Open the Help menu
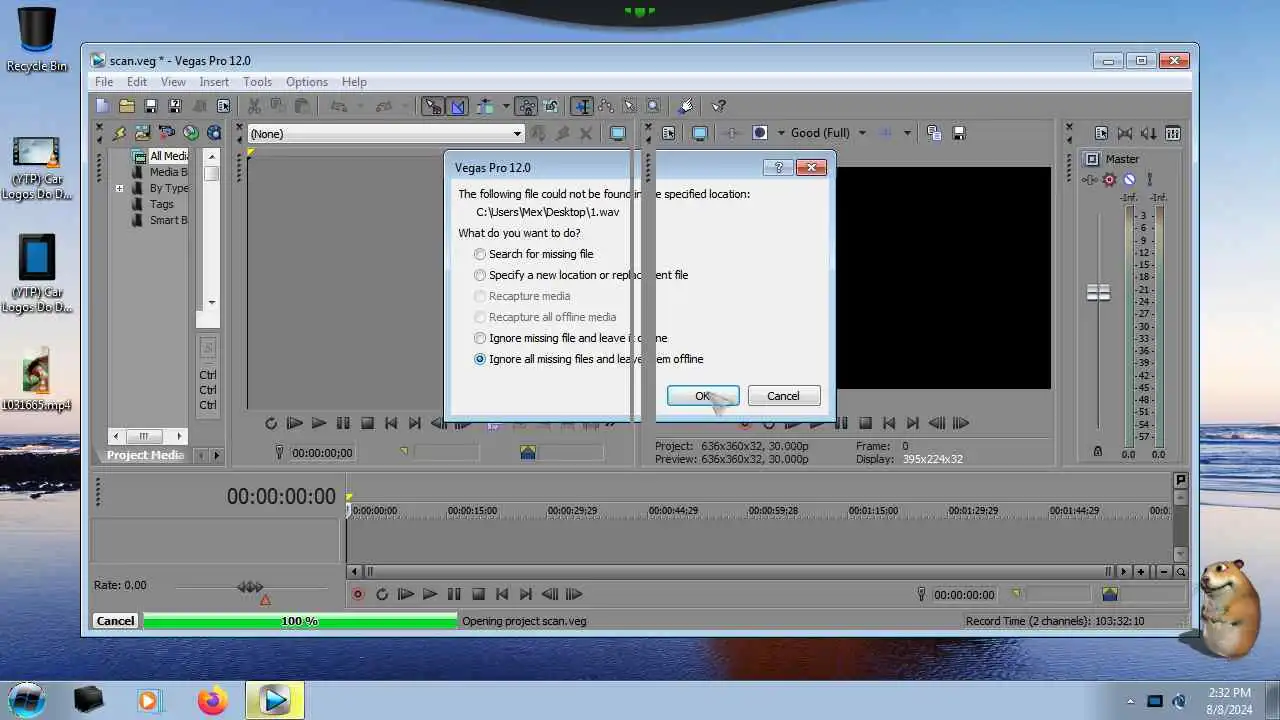 pos(354,82)
